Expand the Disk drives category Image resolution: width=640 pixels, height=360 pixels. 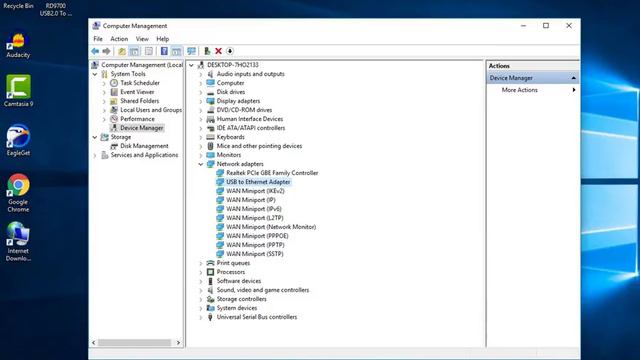click(x=201, y=92)
